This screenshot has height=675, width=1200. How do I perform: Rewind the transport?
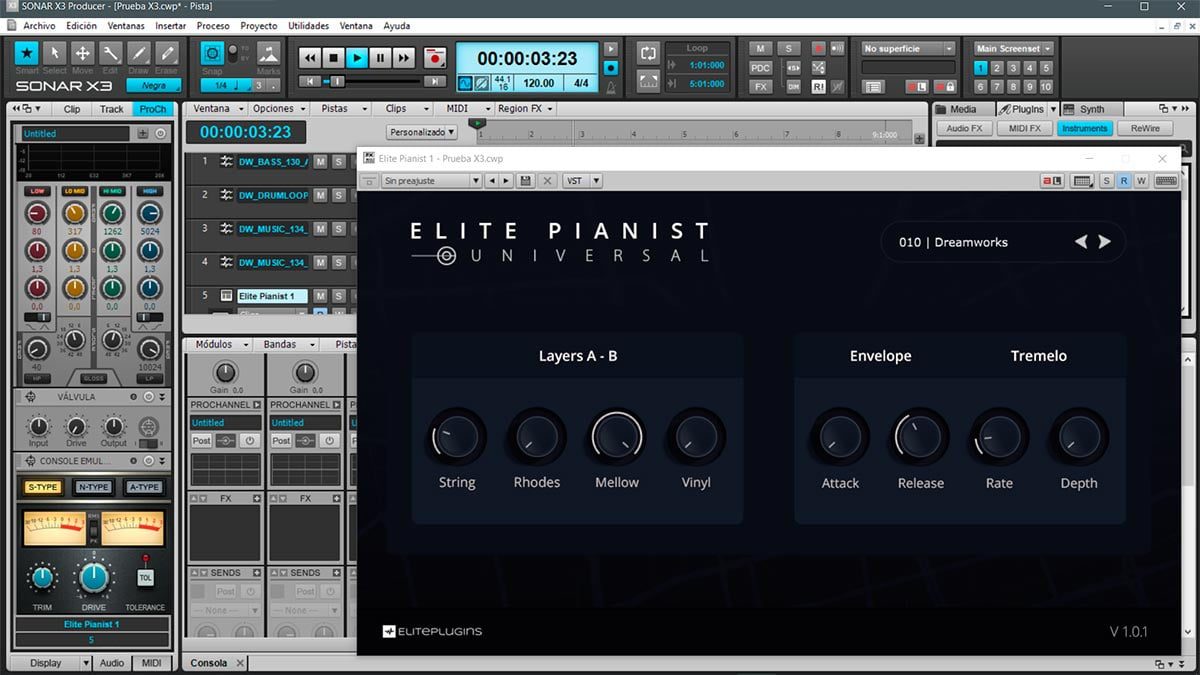click(310, 59)
